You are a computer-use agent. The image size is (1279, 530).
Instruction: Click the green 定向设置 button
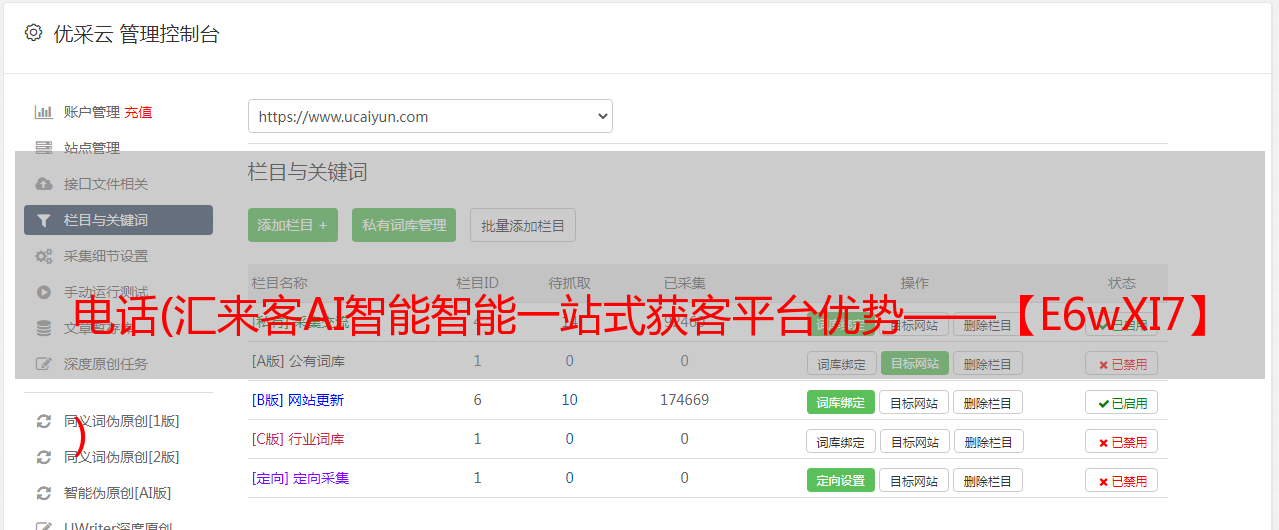[x=841, y=480]
